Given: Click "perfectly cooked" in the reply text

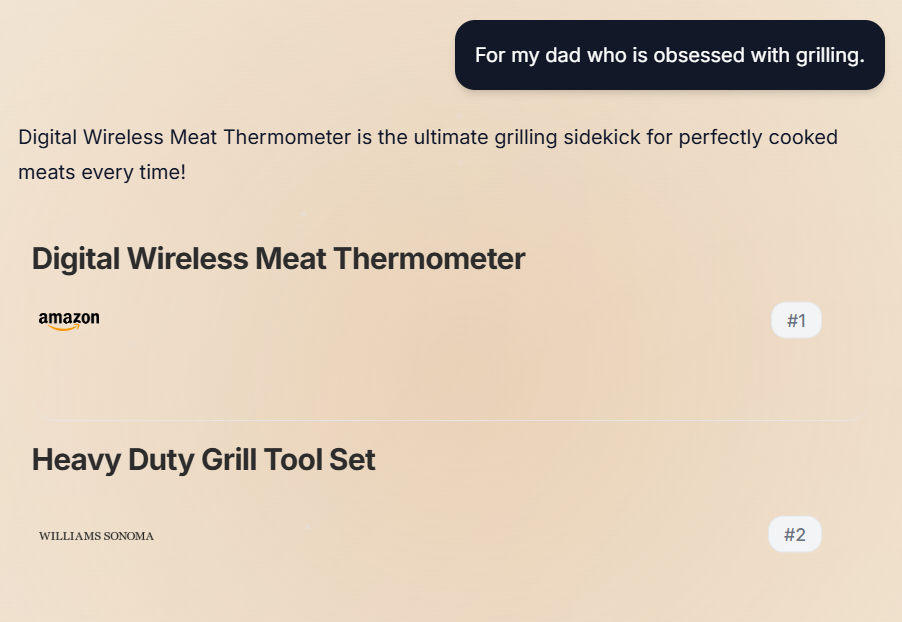Looking at the screenshot, I should (758, 138).
